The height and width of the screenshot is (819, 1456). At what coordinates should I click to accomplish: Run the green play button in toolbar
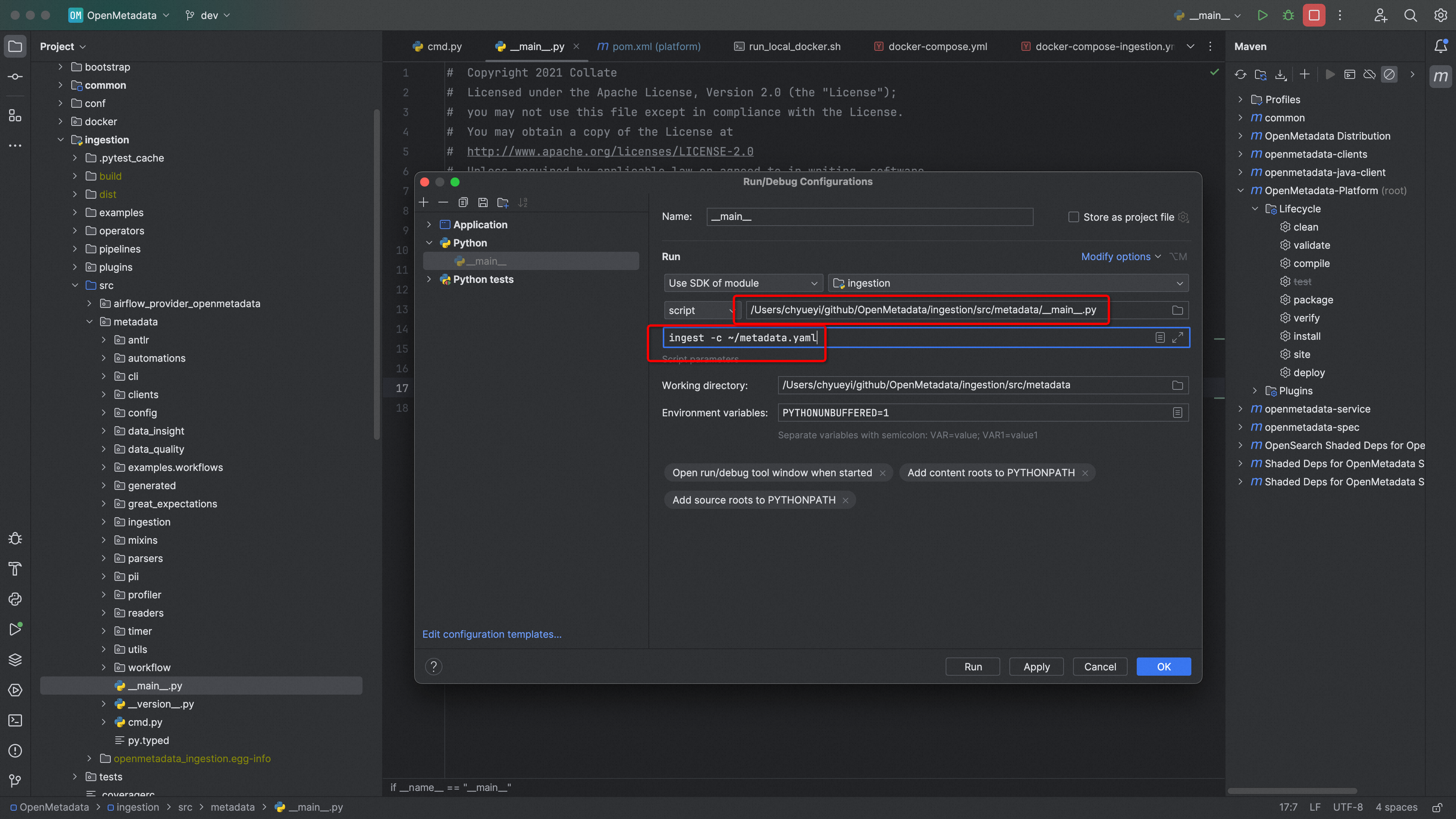tap(1262, 15)
